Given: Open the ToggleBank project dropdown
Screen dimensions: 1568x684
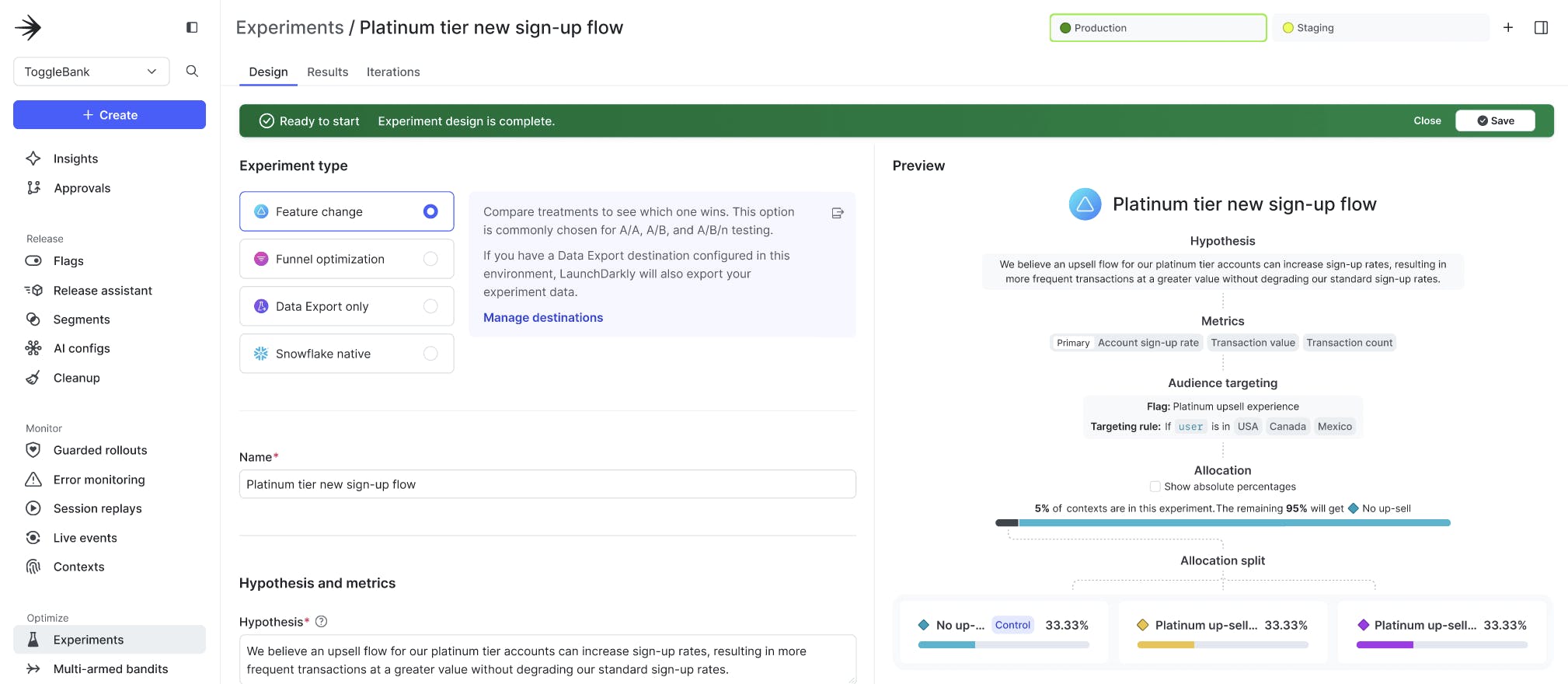Looking at the screenshot, I should tap(91, 72).
